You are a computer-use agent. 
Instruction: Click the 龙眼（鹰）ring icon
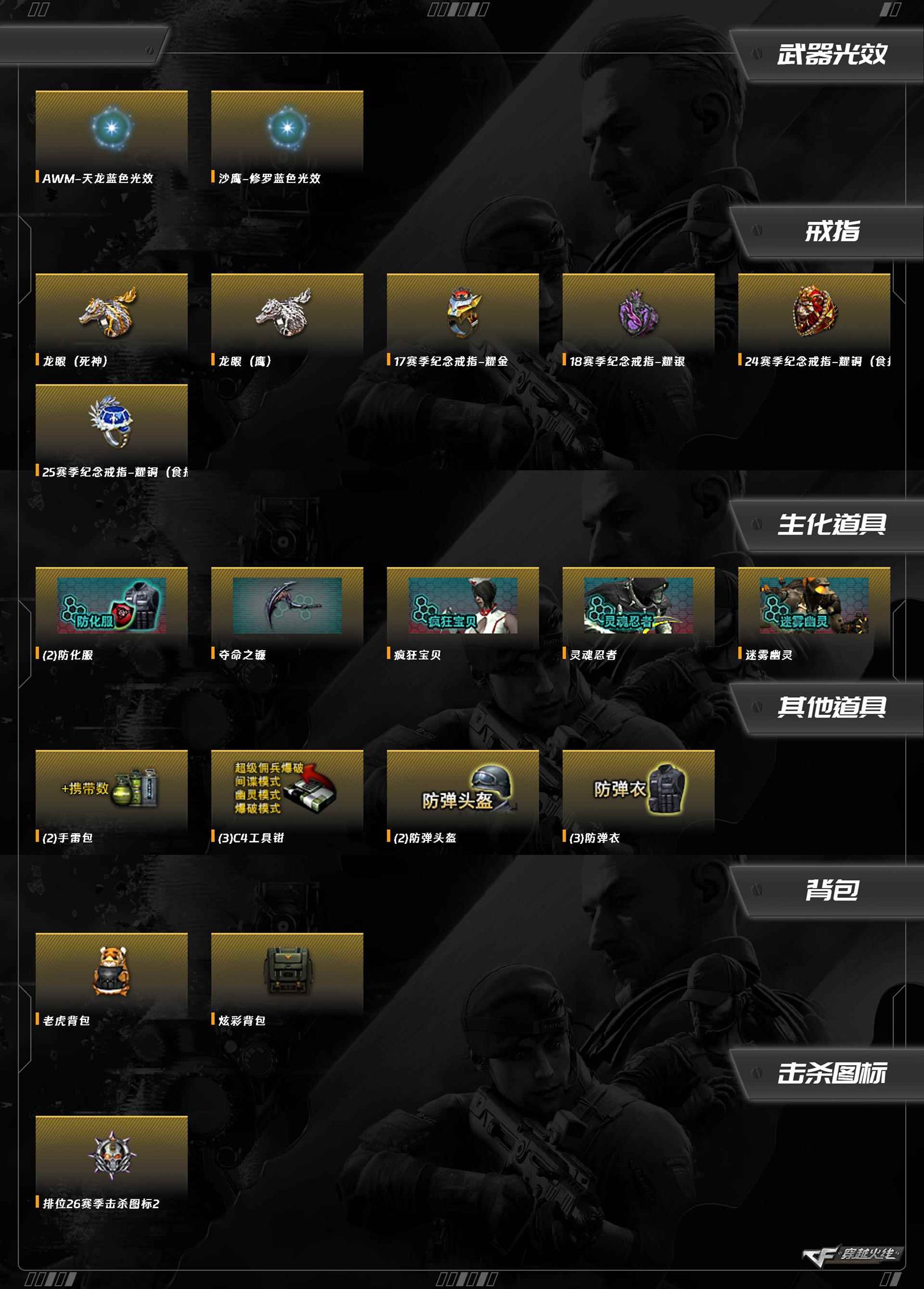coord(284,312)
